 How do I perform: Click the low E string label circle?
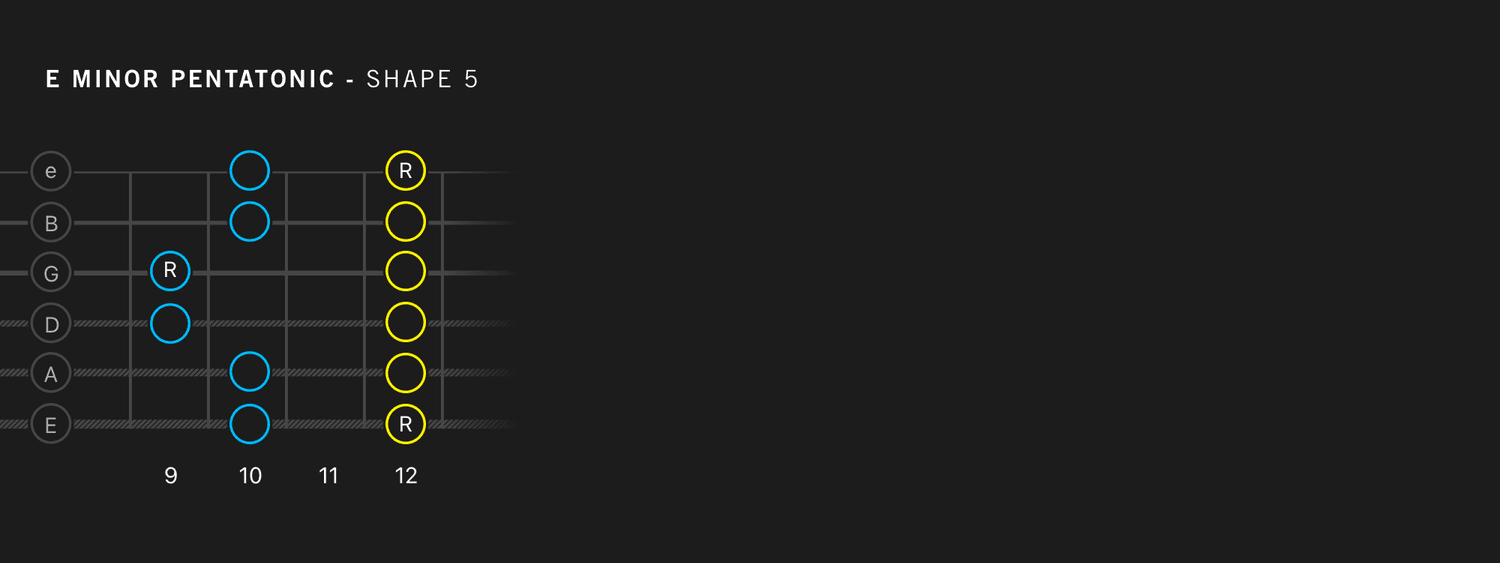51,424
